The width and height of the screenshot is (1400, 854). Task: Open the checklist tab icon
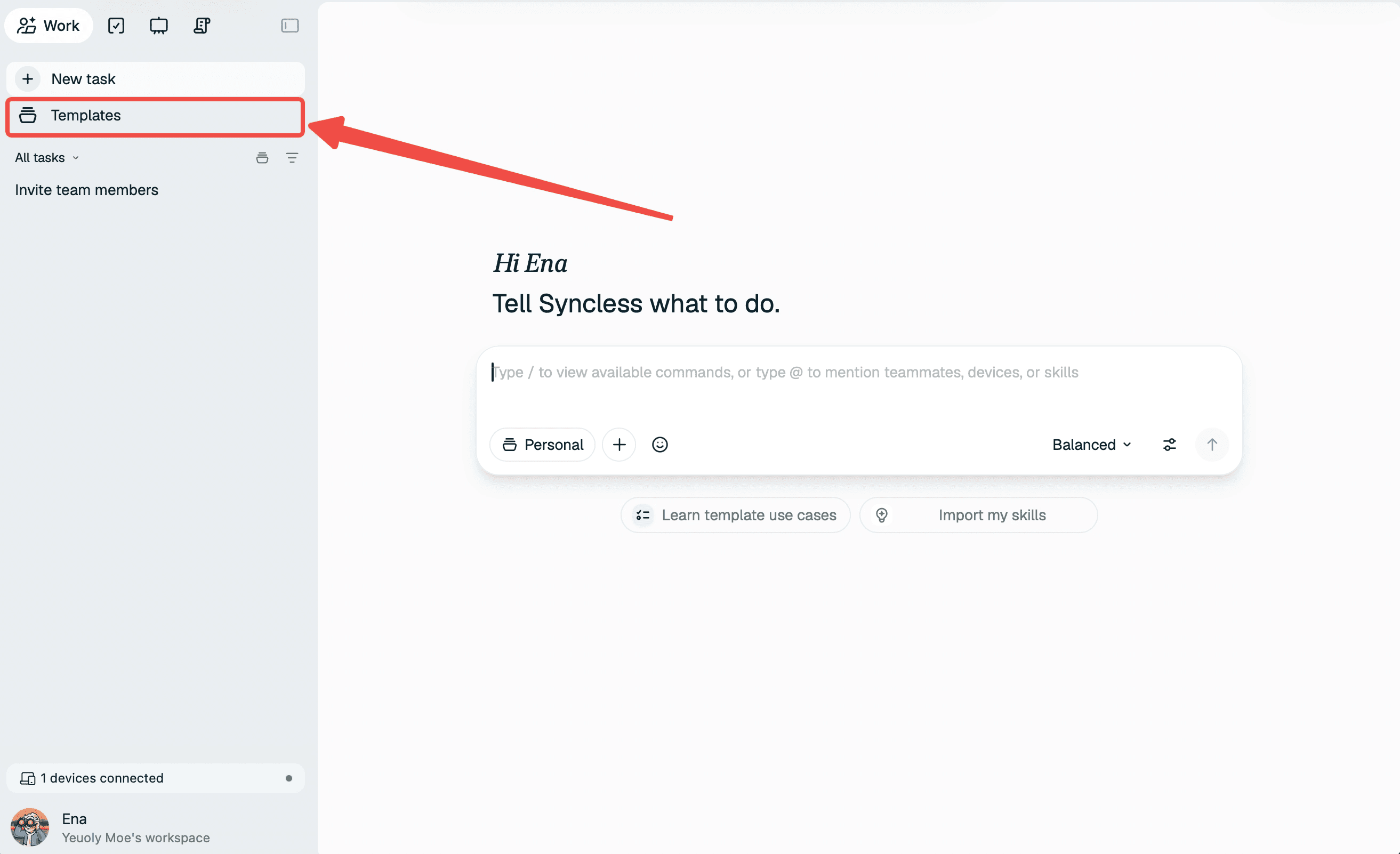pos(116,26)
